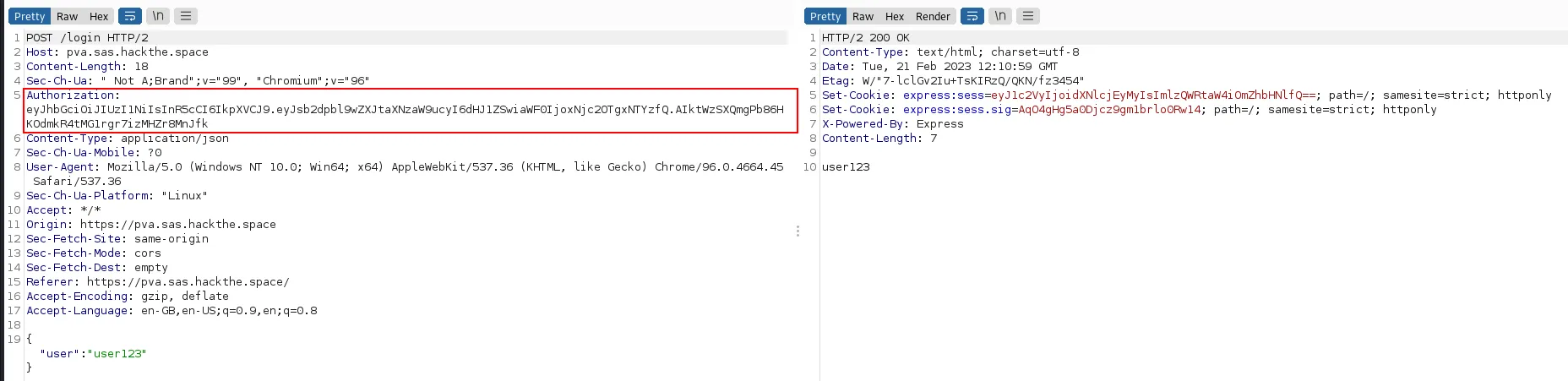Image resolution: width=1568 pixels, height=381 pixels.
Task: Click the user123 text in response body
Action: point(846,167)
